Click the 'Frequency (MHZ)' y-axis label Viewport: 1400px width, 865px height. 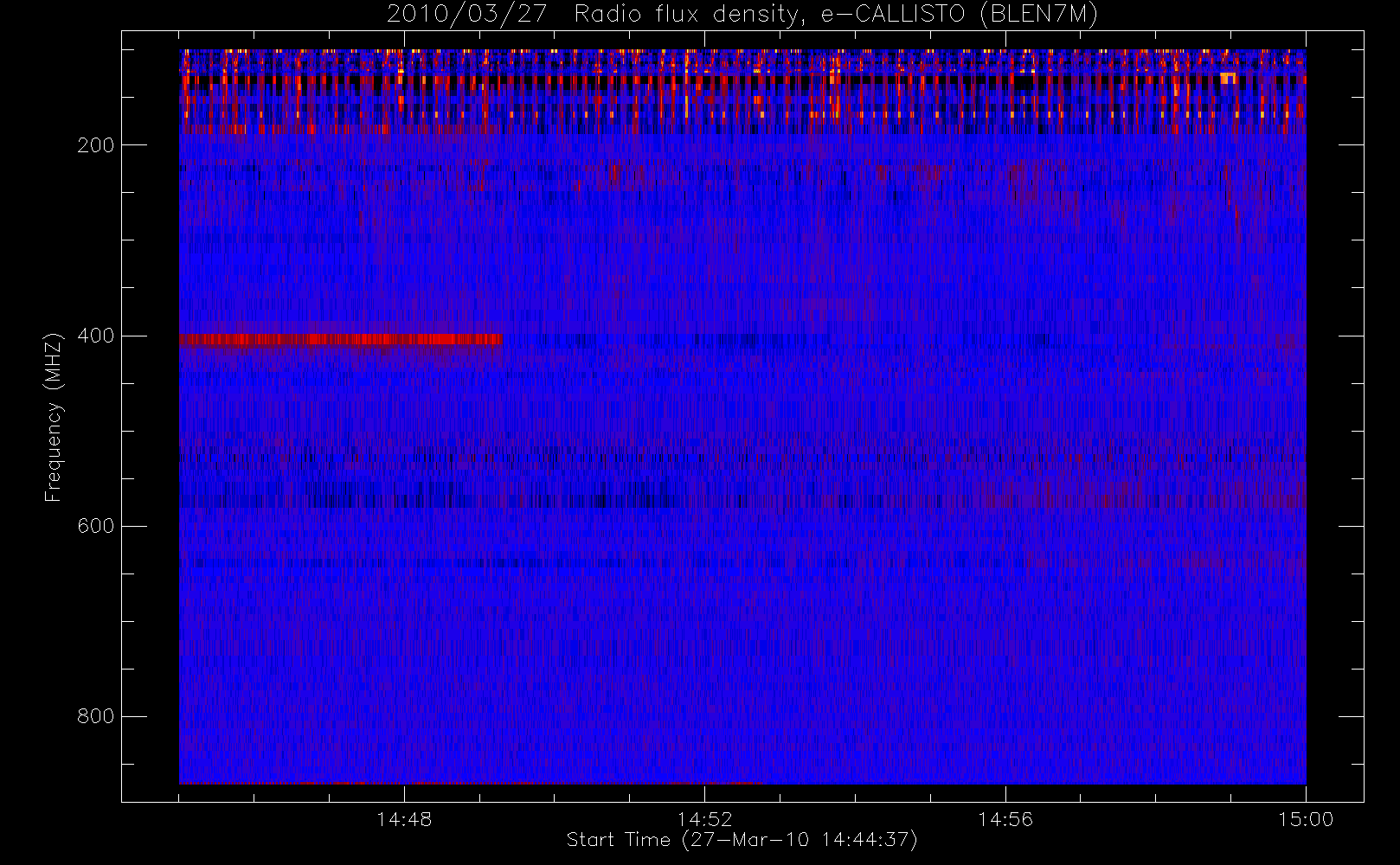click(54, 417)
